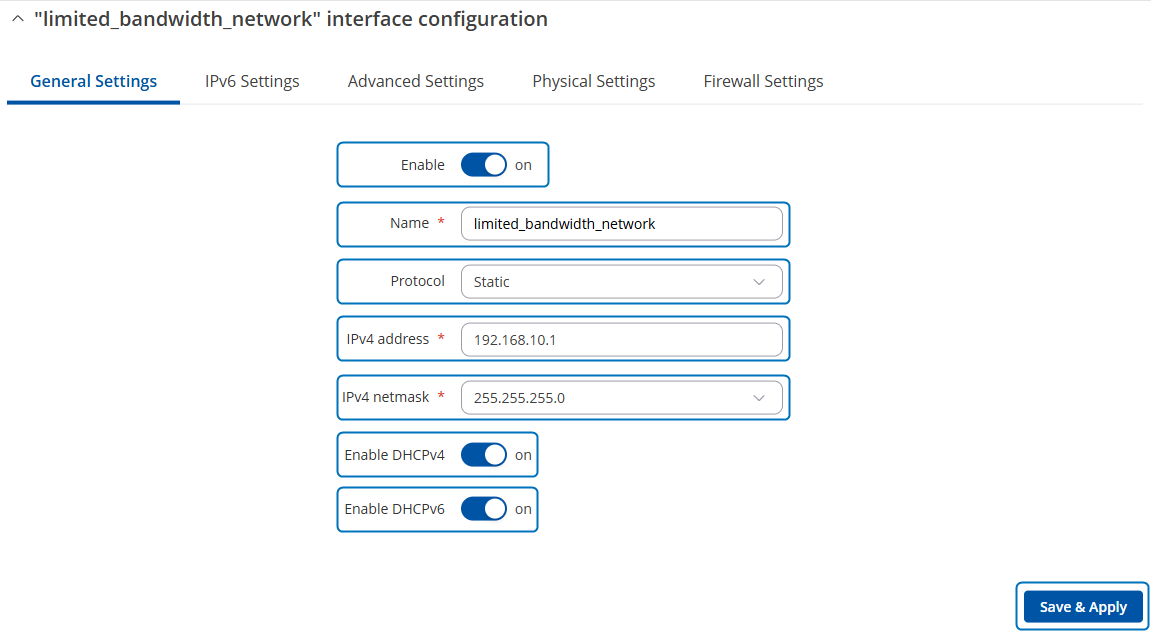This screenshot has width=1151, height=633.
Task: Click the "Enable DHCPv6" label text
Action: 394,509
